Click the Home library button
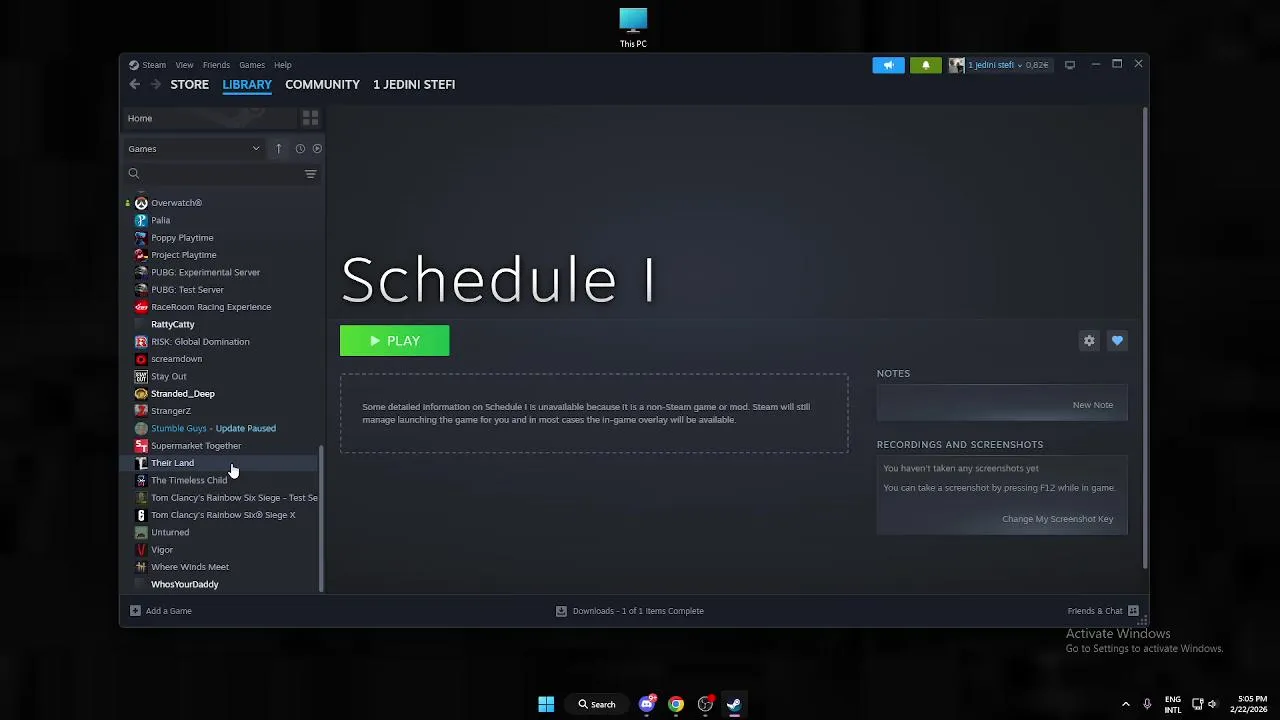 [x=209, y=118]
